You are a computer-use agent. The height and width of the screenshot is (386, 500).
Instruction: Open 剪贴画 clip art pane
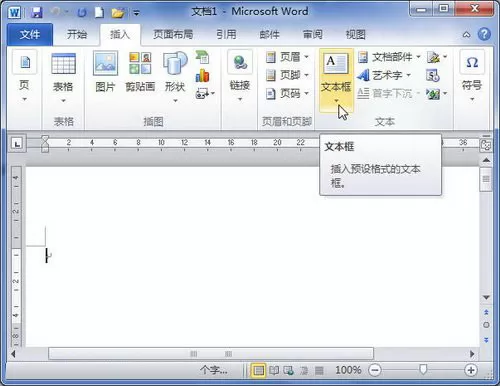pos(140,71)
